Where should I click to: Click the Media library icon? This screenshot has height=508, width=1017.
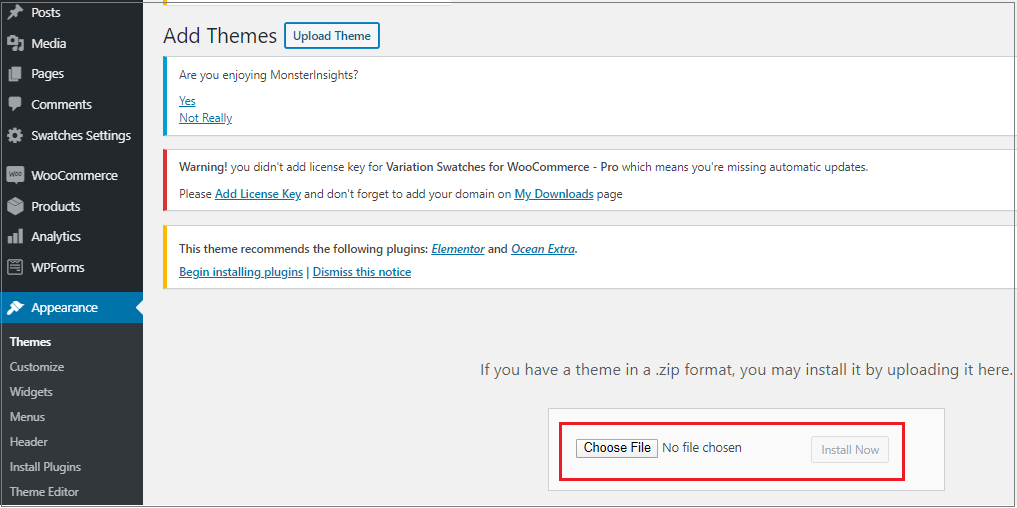coord(15,44)
